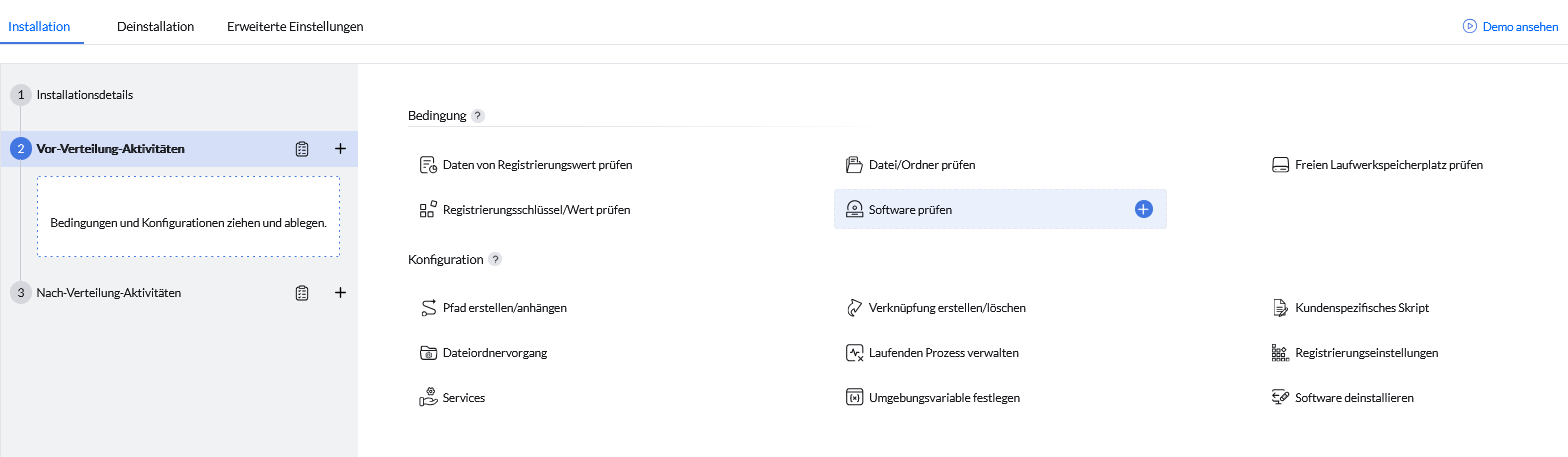
Task: Open the help icon next to Bedingung
Action: [478, 116]
